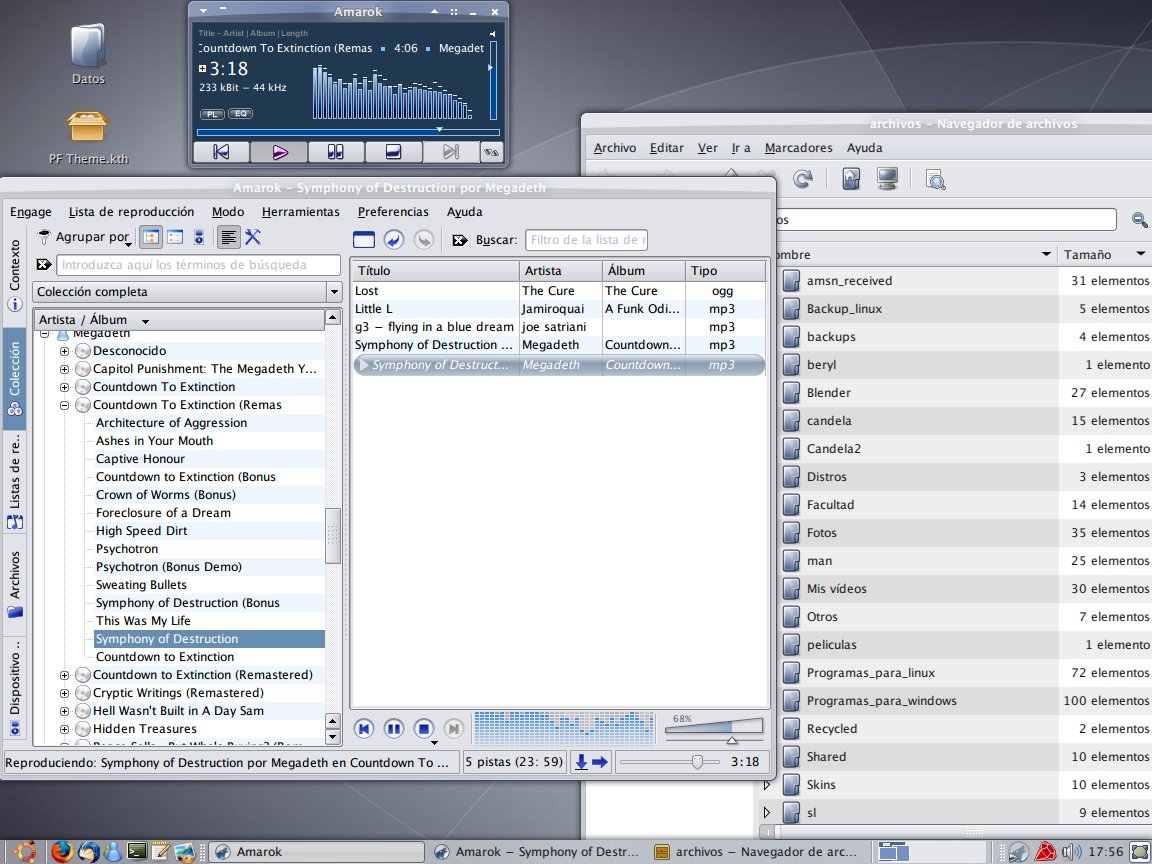Click play button in Amarok mini player
1152x864 pixels.
click(279, 151)
